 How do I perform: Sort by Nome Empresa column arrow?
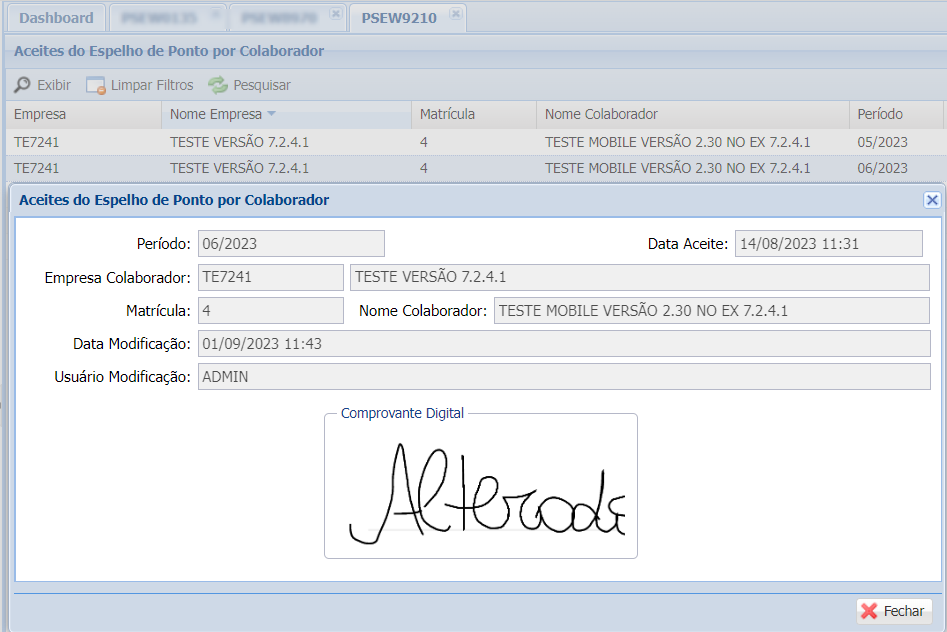(x=271, y=114)
